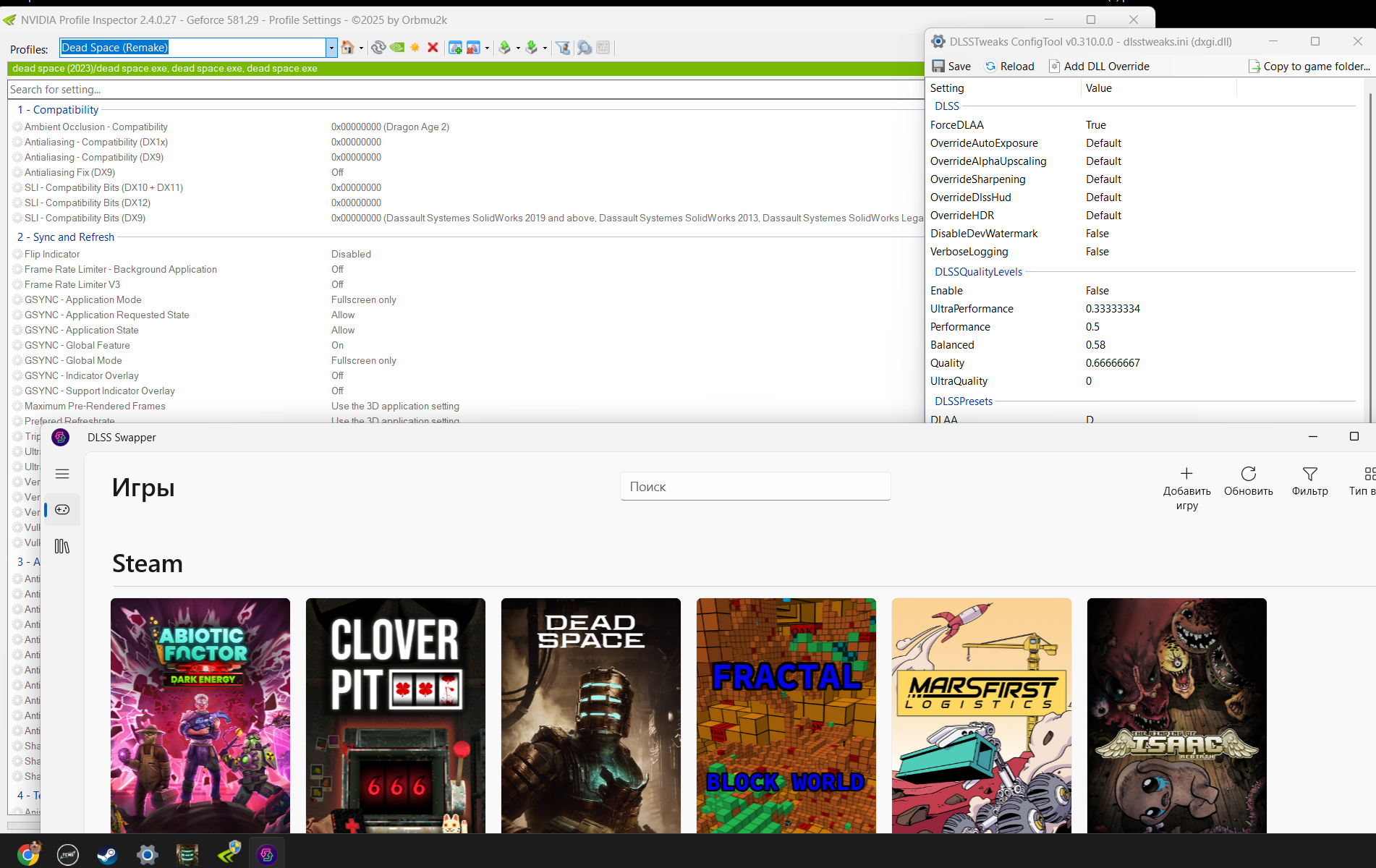Screen dimensions: 1376x868
Task: Open the Abiotic Factor game card
Action: pyautogui.click(x=200, y=715)
